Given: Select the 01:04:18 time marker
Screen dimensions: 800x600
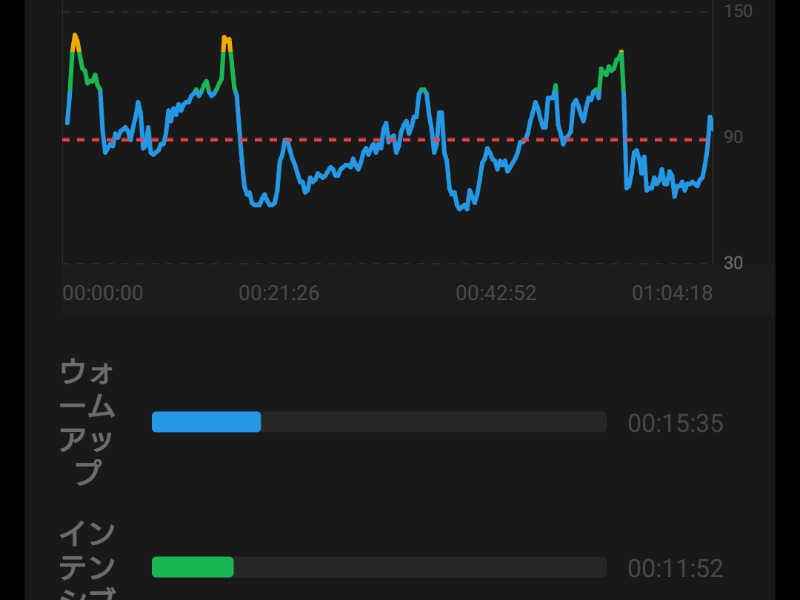Looking at the screenshot, I should 672,293.
